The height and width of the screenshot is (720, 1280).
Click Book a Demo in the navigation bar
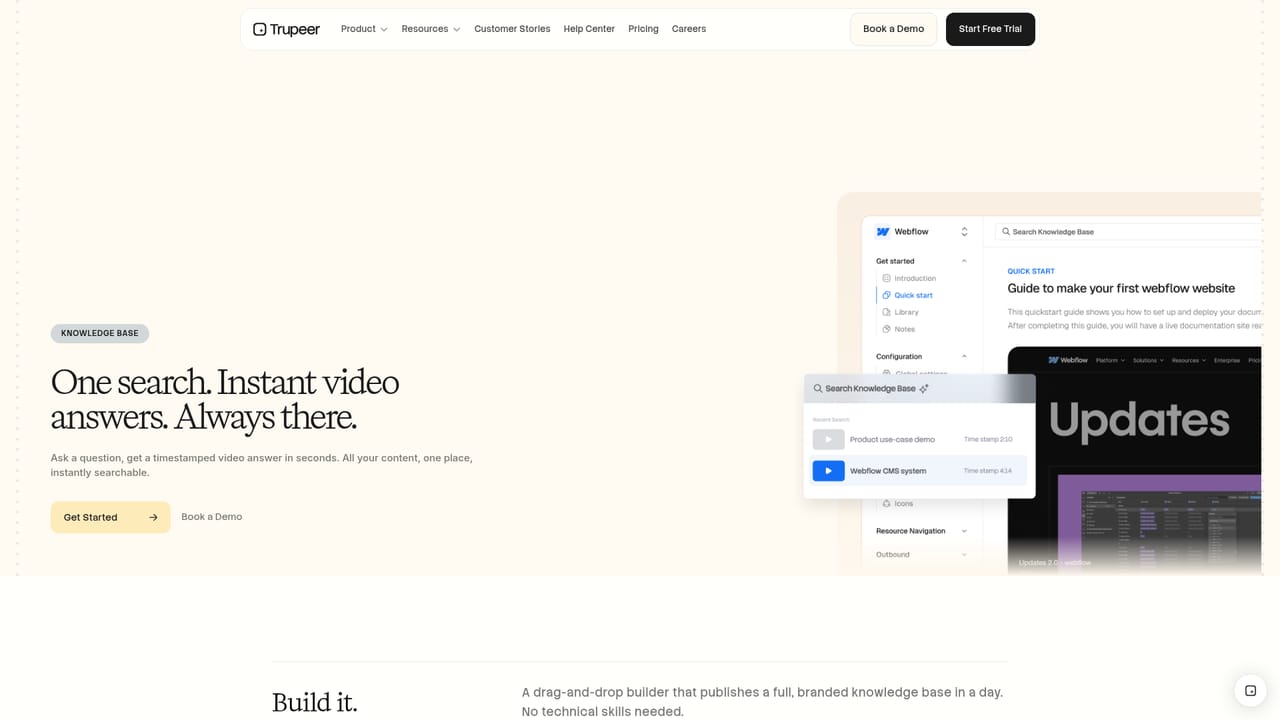click(x=893, y=29)
